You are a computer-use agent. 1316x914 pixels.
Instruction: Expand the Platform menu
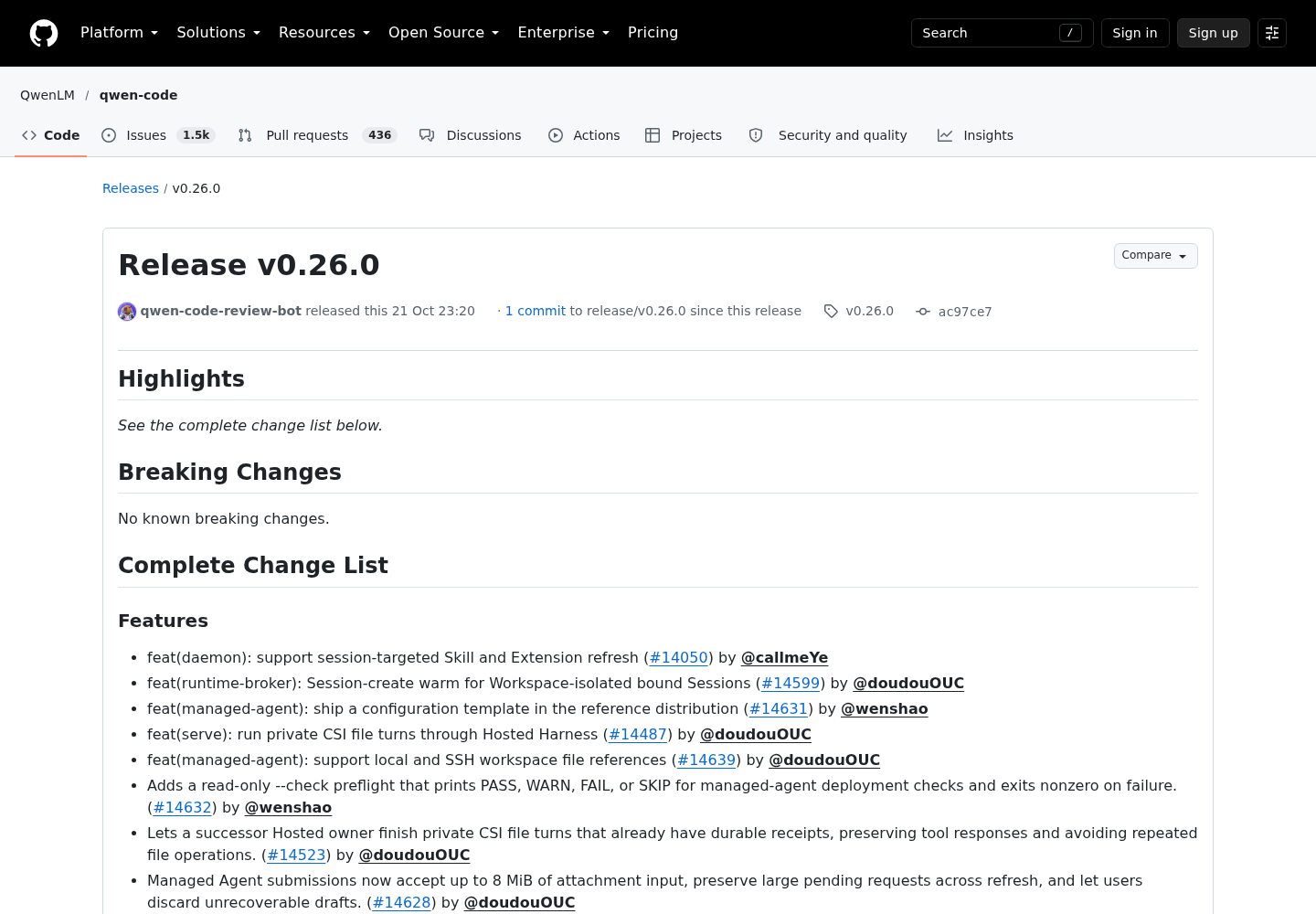pos(119,33)
